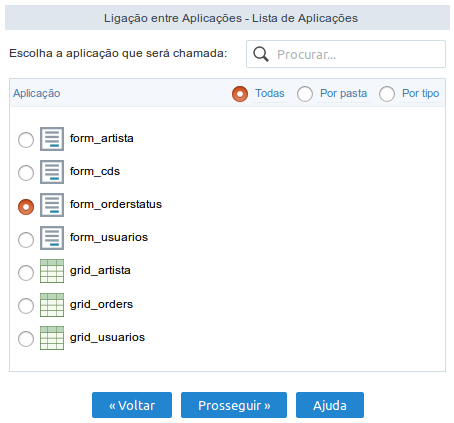454x423 pixels.
Task: Click the form_usuarios form icon
Action: click(x=52, y=238)
